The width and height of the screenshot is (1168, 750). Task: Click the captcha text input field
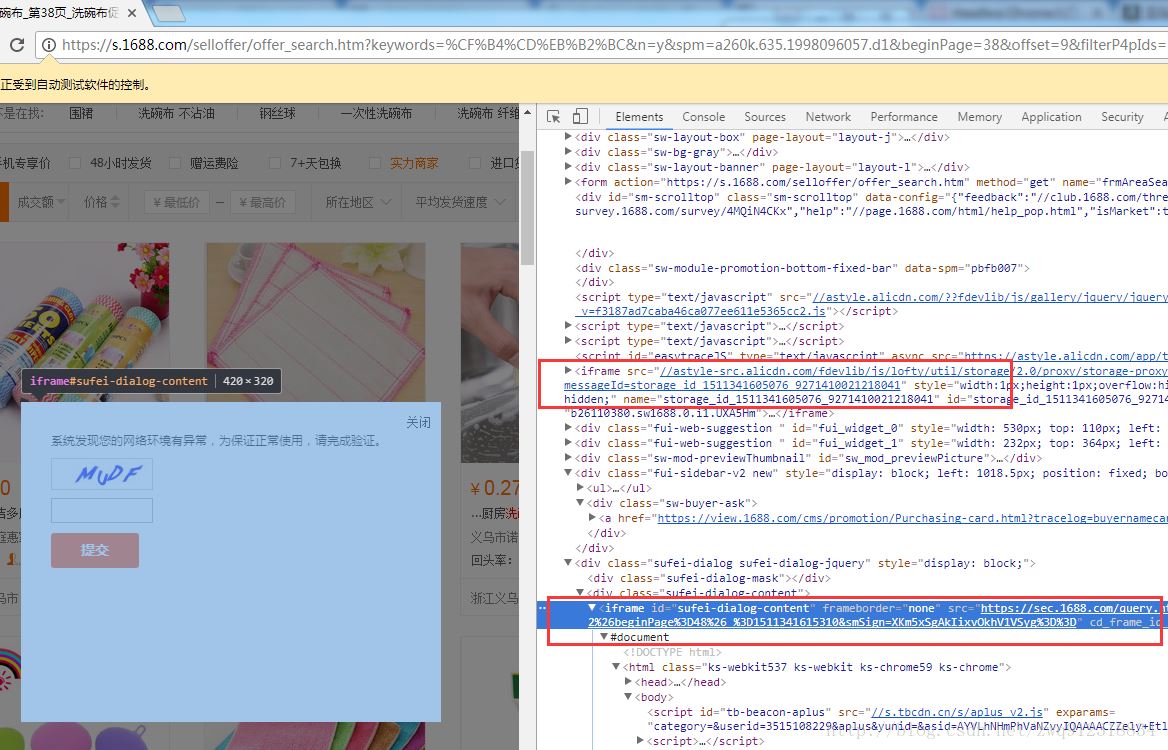102,510
